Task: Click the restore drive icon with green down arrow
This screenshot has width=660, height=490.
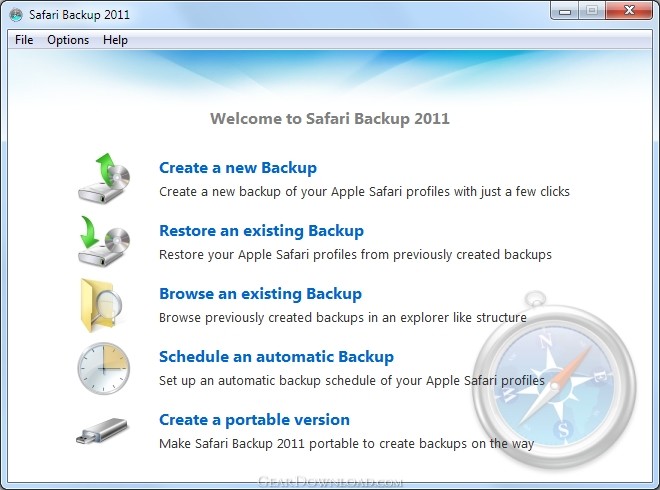Action: point(104,241)
